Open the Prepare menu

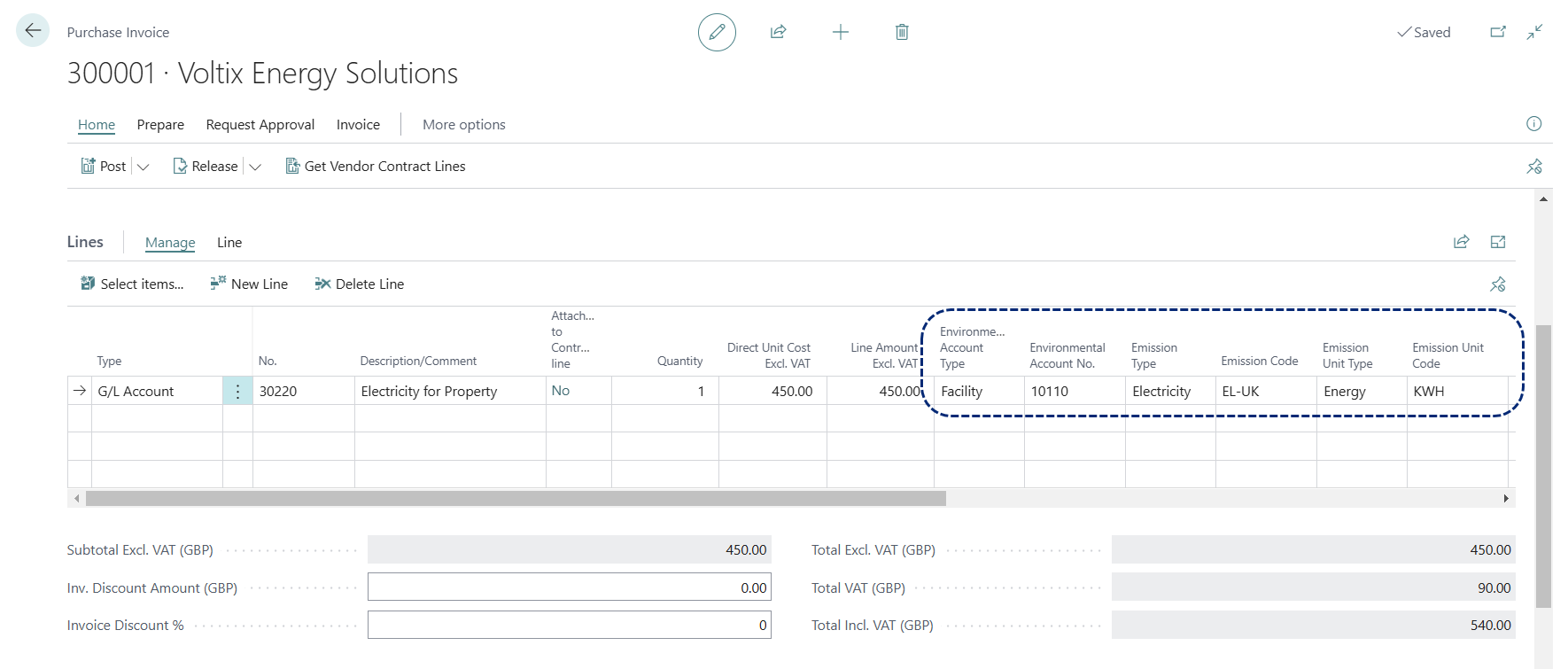pos(160,125)
